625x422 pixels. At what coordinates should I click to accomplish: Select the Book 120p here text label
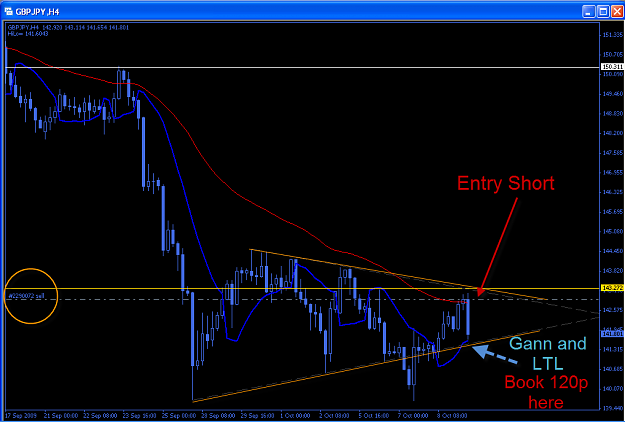546,393
